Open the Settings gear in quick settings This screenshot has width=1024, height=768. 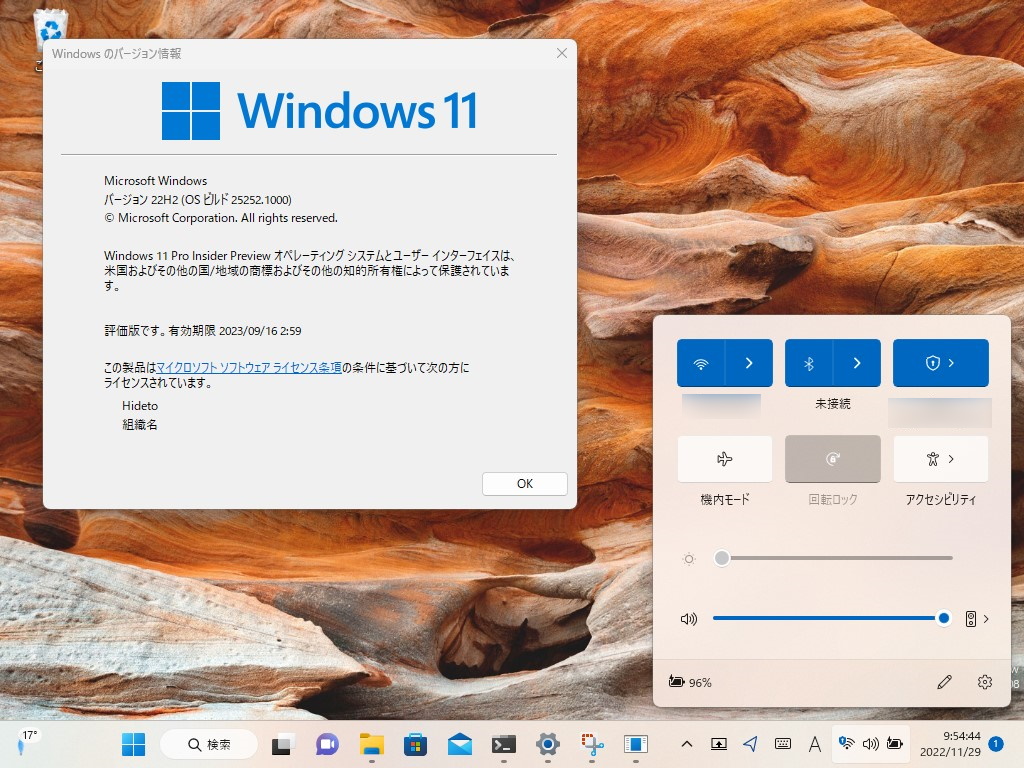(x=985, y=681)
